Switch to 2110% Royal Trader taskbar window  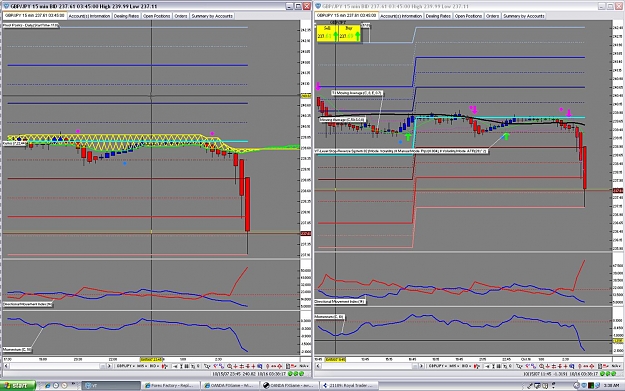point(350,385)
